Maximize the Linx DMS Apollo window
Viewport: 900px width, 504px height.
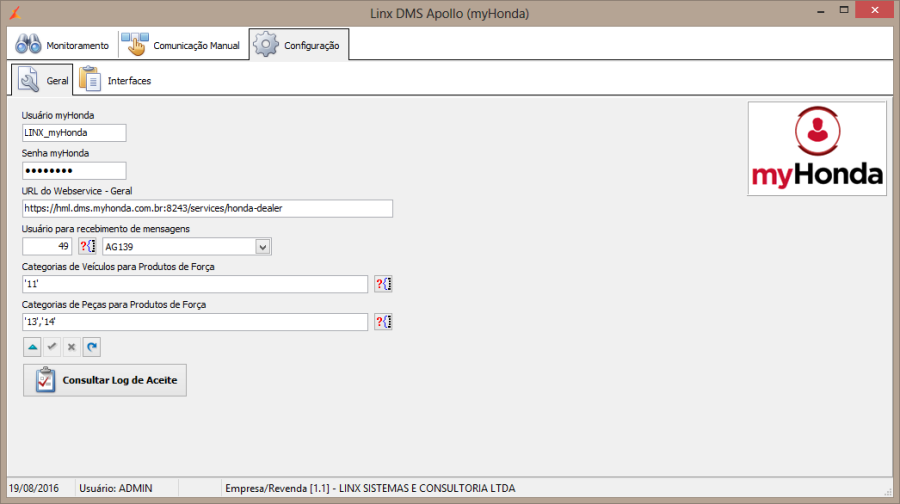click(x=844, y=10)
